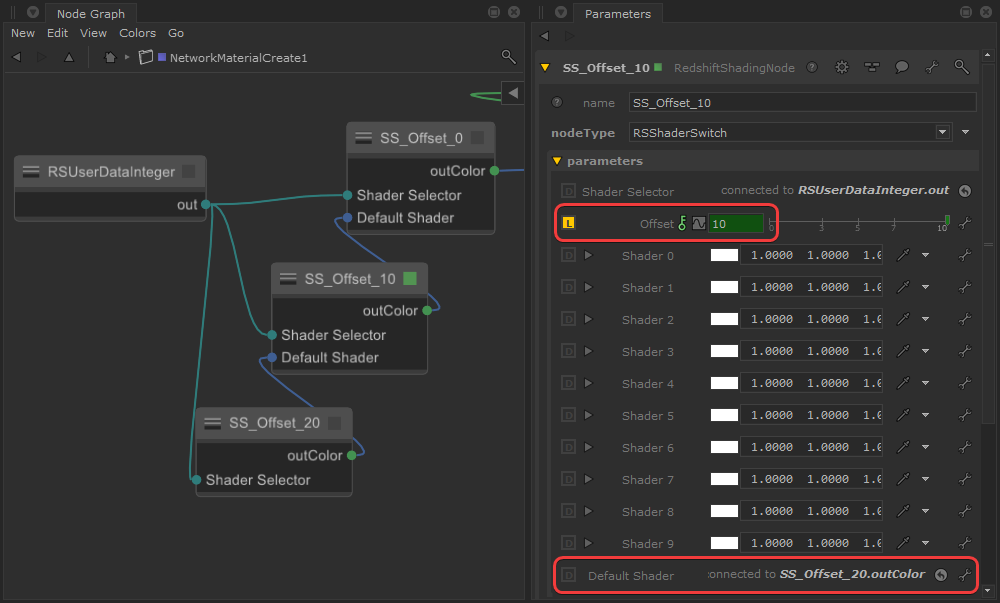Screen dimensions: 1000x603
Task: Toggle view state square on RSUserDataInteger node
Action: [x=188, y=171]
